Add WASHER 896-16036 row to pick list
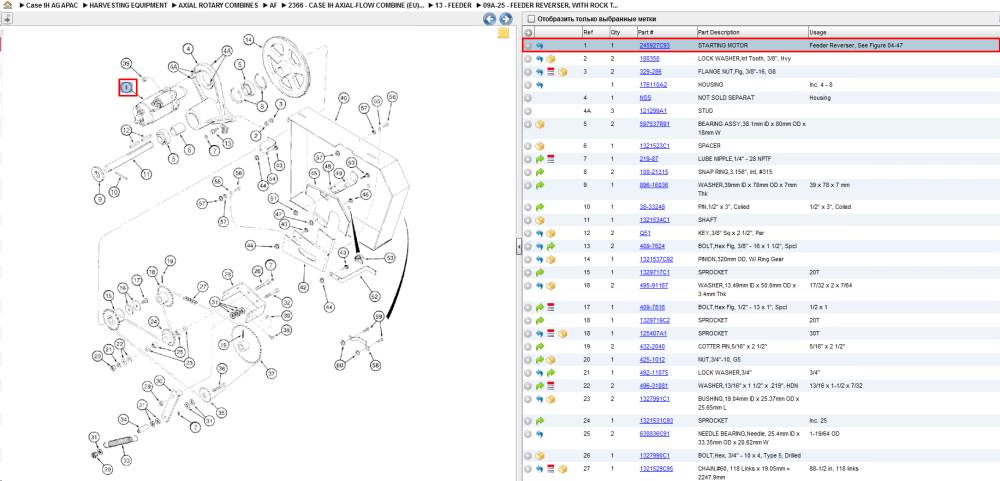Viewport: 1000px width, 481px height. (528, 185)
